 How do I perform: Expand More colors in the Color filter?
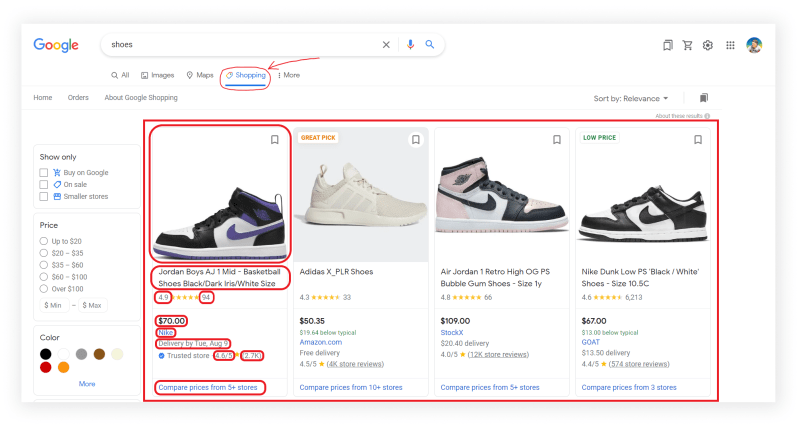pos(87,384)
